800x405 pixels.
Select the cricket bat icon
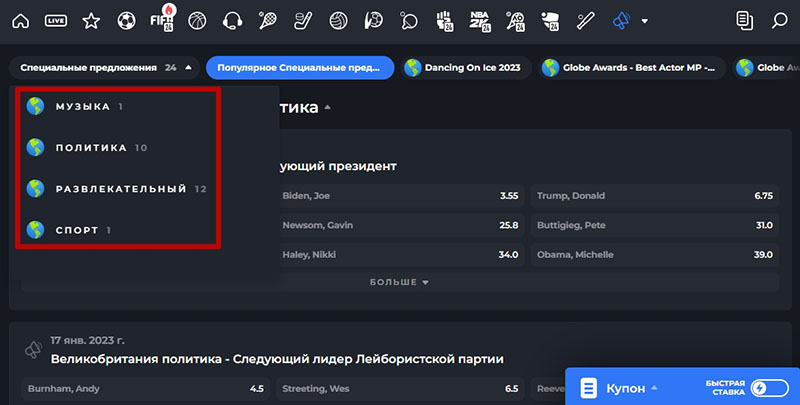click(x=586, y=21)
